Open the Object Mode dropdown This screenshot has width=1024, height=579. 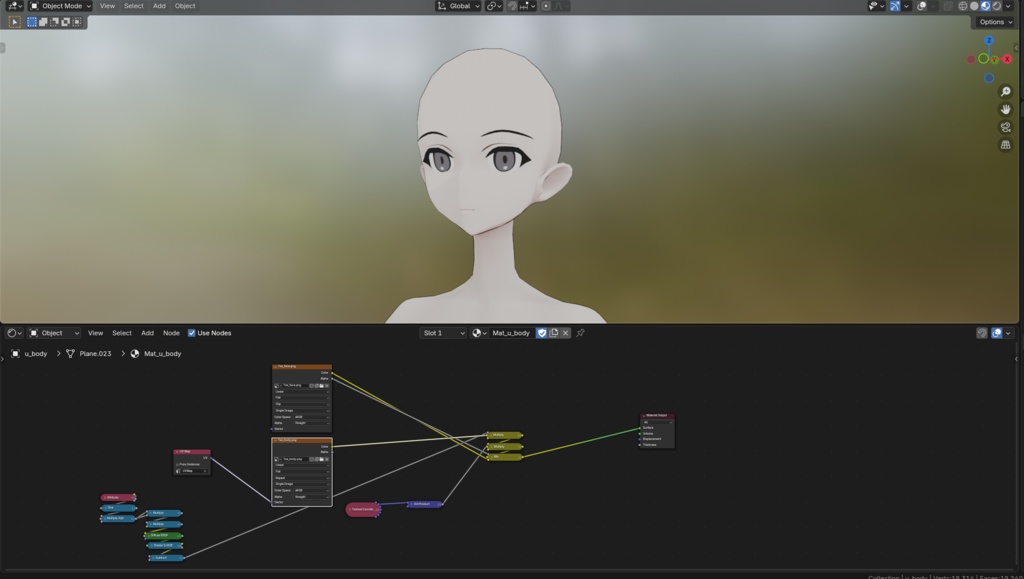[x=57, y=6]
